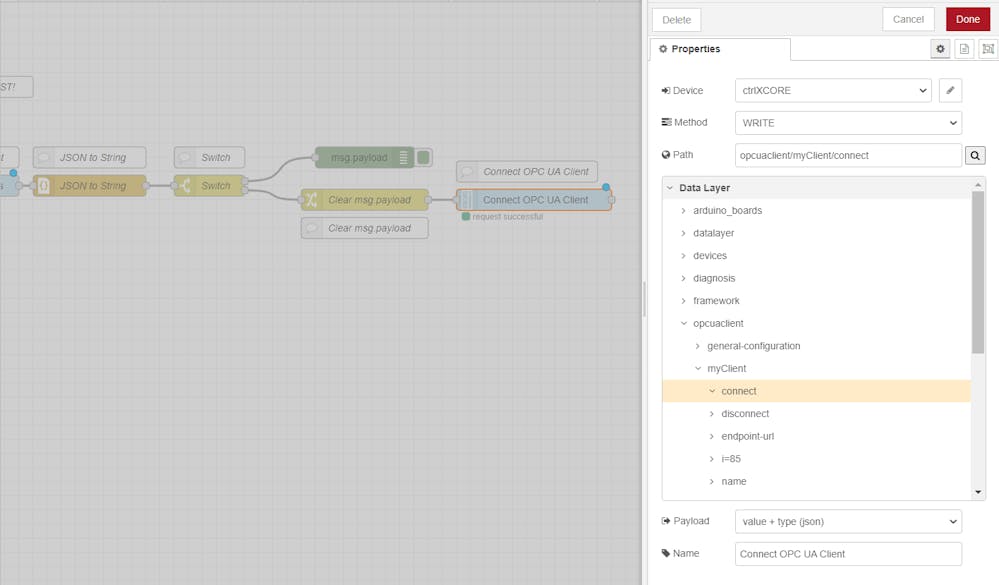The width and height of the screenshot is (999, 585).
Task: Click the red Done button
Action: [x=967, y=19]
